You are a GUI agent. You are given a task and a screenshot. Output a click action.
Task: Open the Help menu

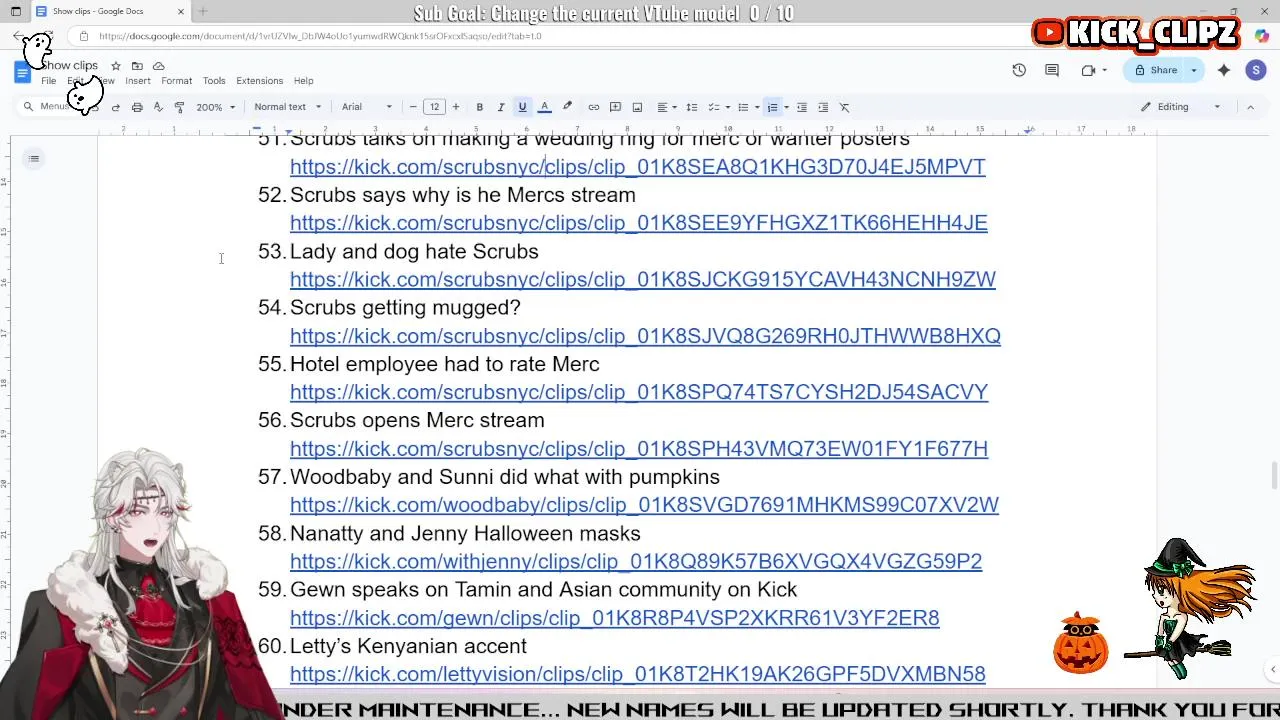point(303,81)
